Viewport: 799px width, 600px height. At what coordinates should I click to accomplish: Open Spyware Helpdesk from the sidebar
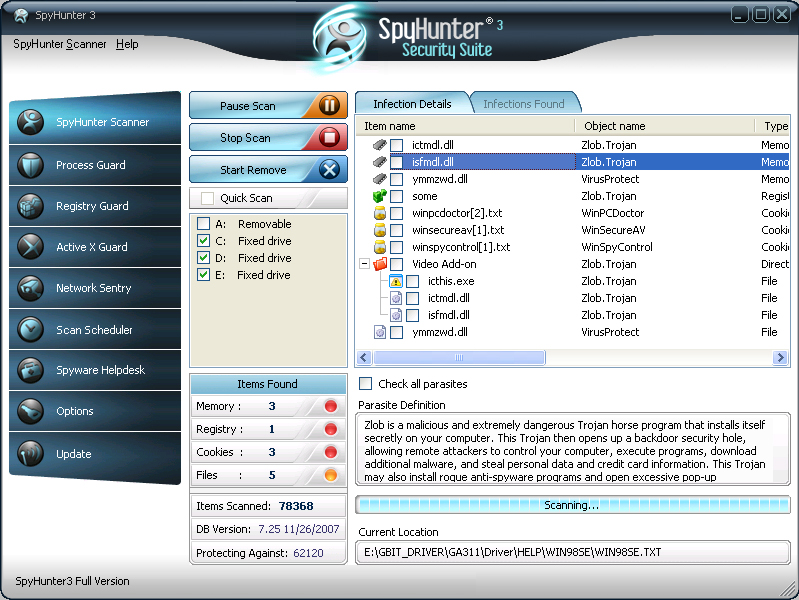pyautogui.click(x=100, y=370)
